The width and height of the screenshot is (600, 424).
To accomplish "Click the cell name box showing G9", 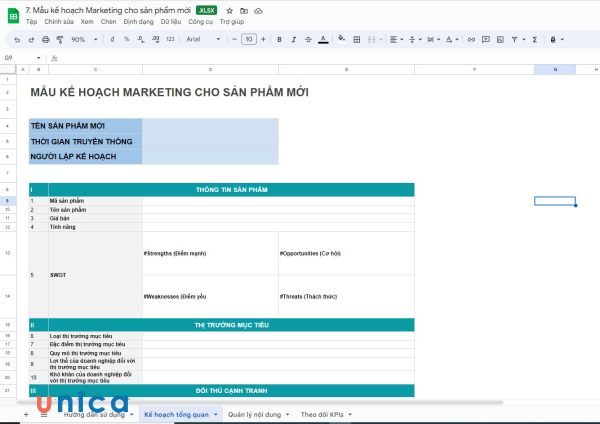I will coord(12,57).
